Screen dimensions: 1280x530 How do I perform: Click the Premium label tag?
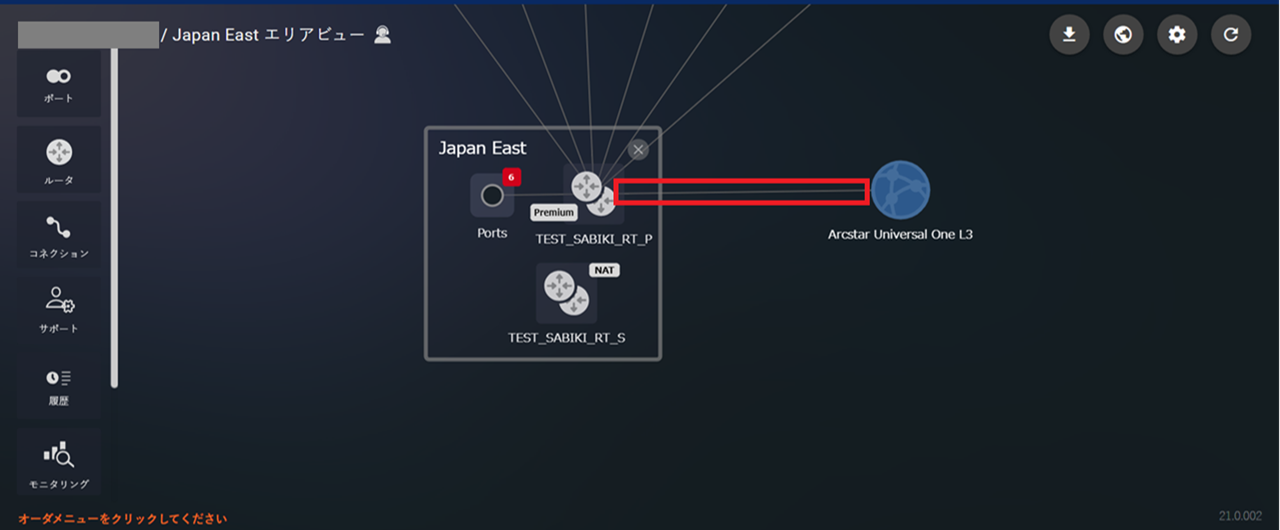[554, 213]
